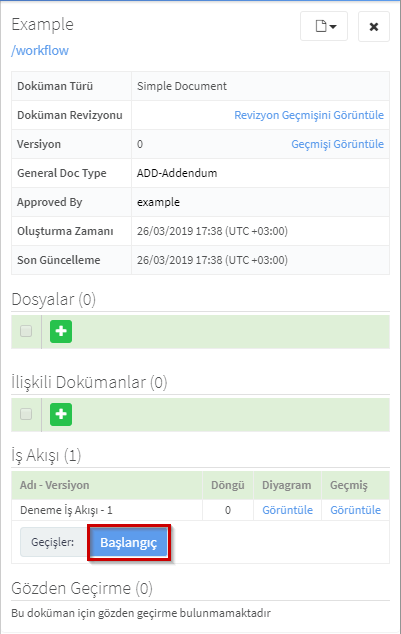Open Revizyon Geçmişini Görüntüle link

(x=309, y=115)
